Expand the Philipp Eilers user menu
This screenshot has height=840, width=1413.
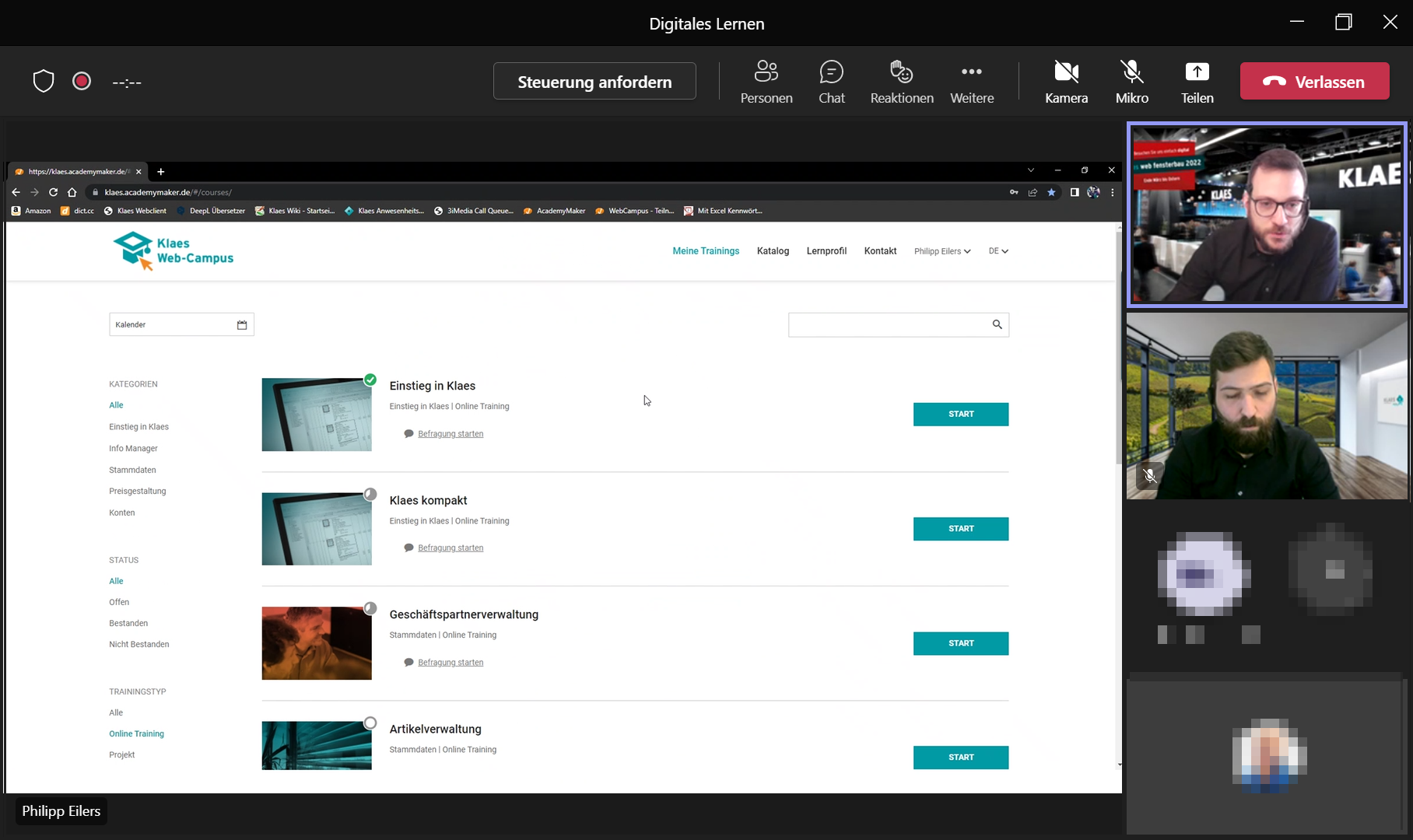click(x=941, y=251)
